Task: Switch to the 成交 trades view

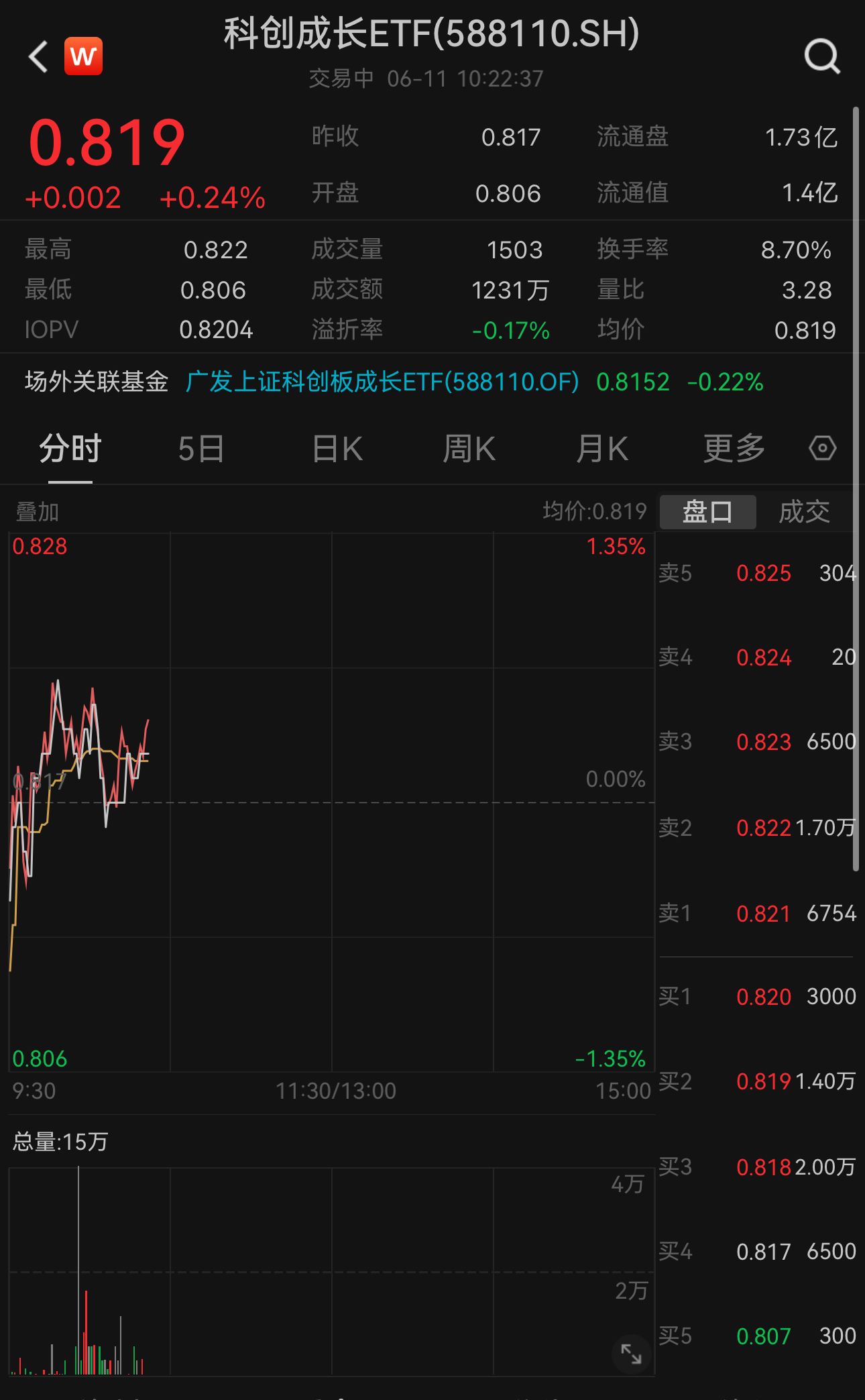Action: (x=804, y=512)
